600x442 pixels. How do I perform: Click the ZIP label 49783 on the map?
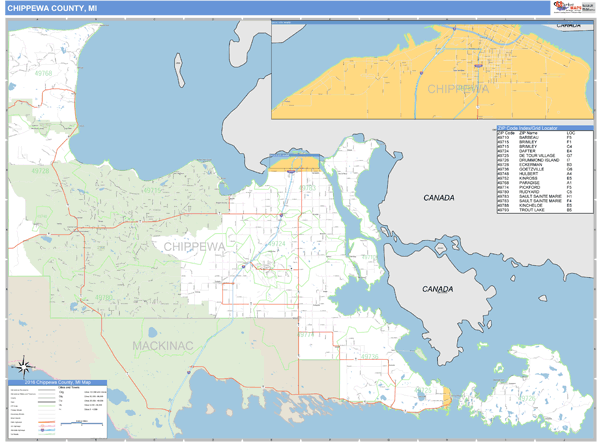pyautogui.click(x=307, y=188)
